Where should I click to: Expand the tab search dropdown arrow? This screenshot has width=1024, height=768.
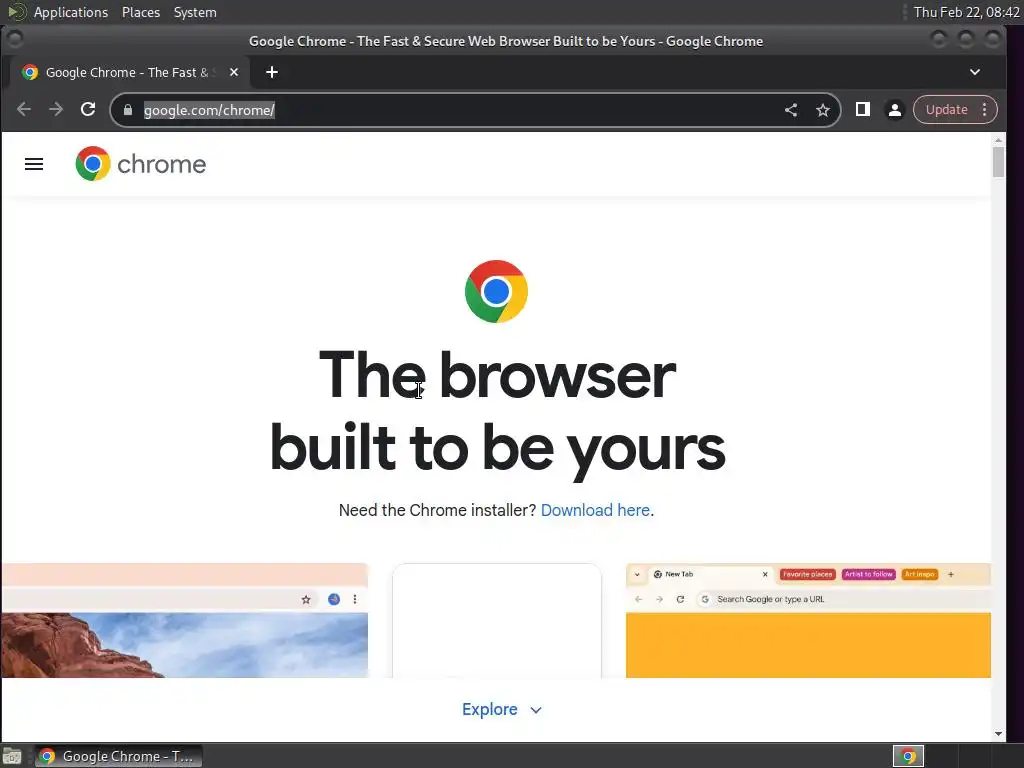[x=975, y=72]
